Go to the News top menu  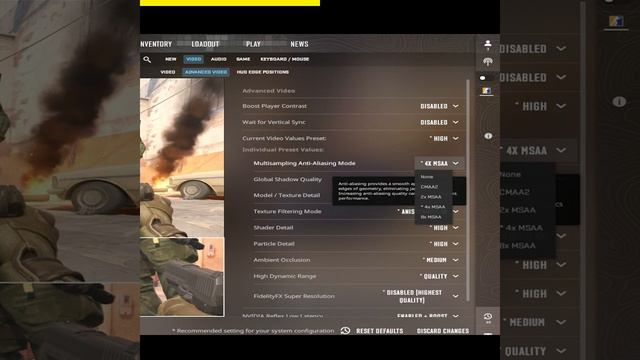(x=299, y=44)
